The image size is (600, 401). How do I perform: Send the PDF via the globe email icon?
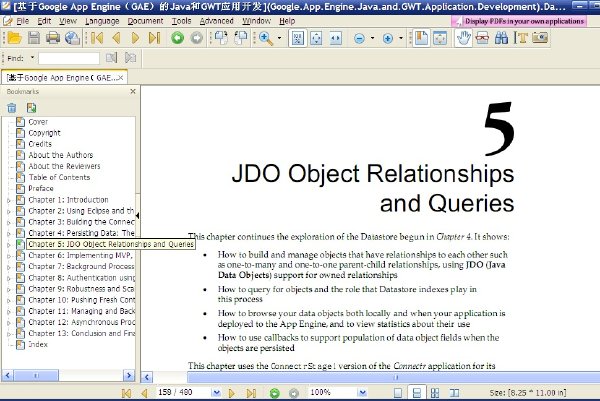[72, 38]
